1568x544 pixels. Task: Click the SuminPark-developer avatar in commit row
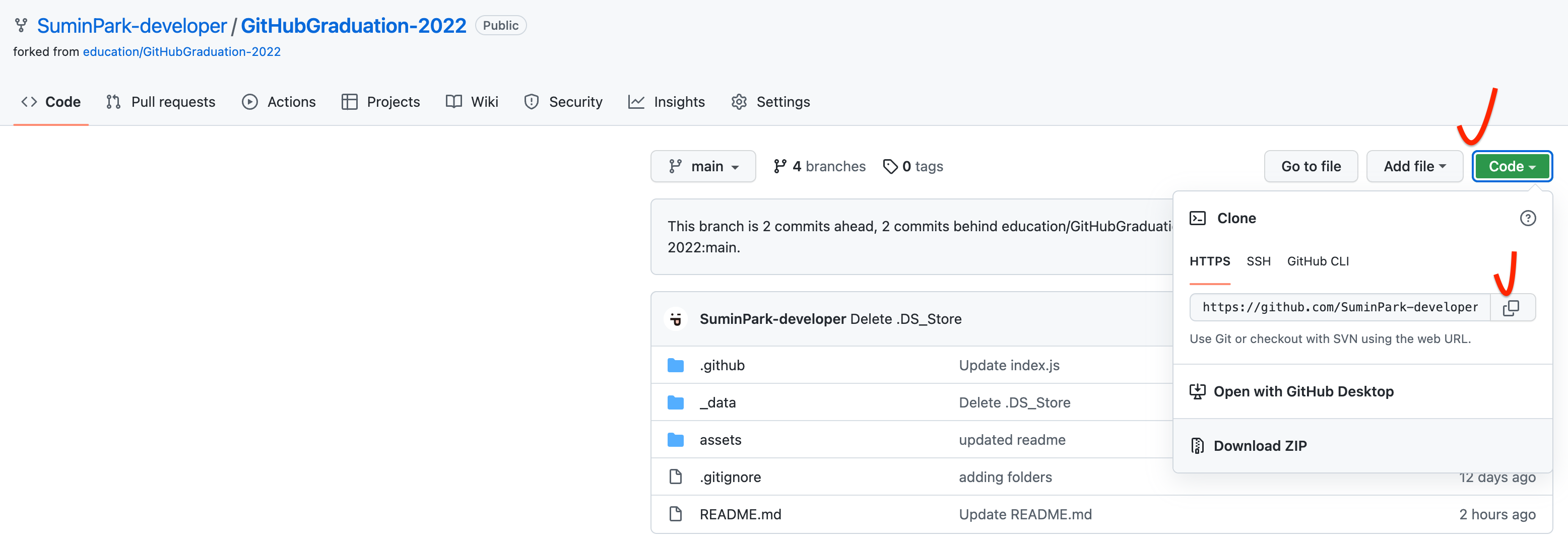[675, 319]
